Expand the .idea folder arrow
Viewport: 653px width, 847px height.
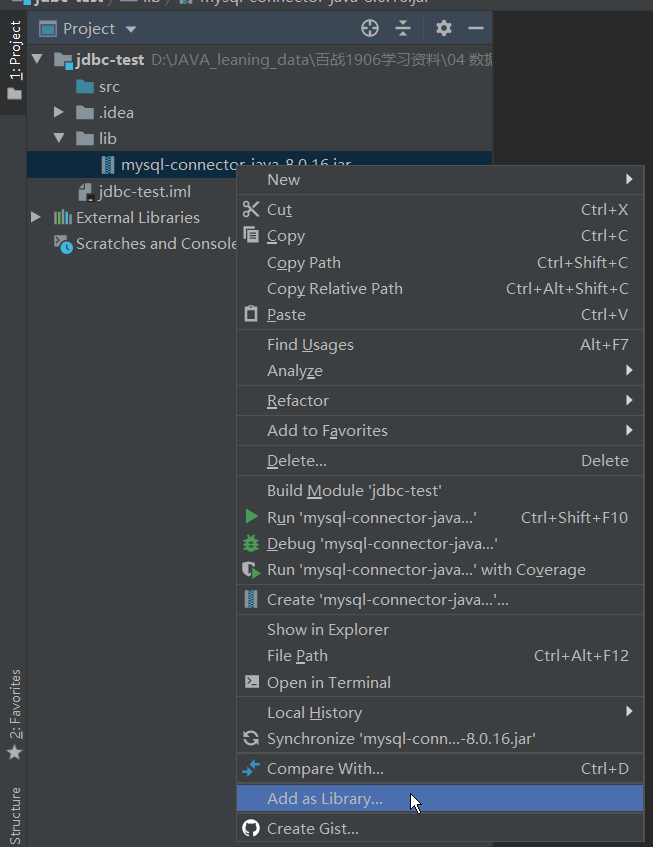[58, 112]
